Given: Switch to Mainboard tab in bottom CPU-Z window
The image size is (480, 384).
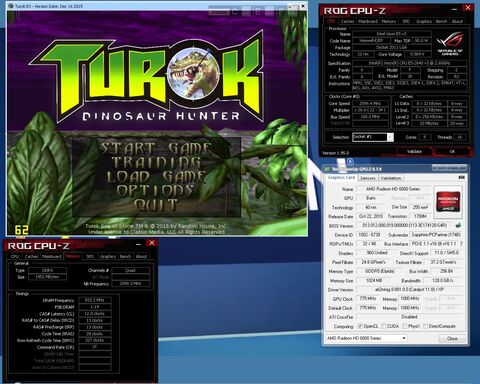Looking at the screenshot, I should (52, 256).
